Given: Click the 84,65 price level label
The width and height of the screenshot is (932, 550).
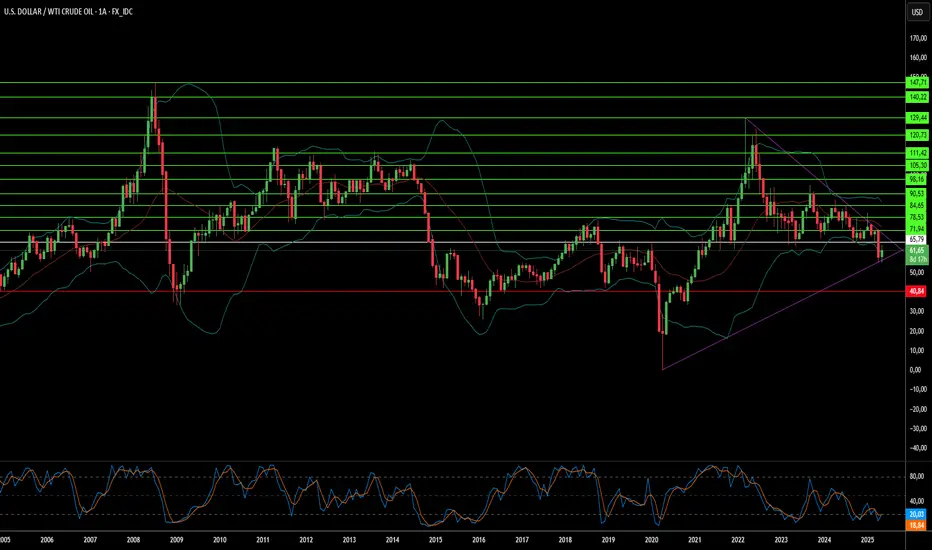Looking at the screenshot, I should tap(917, 205).
